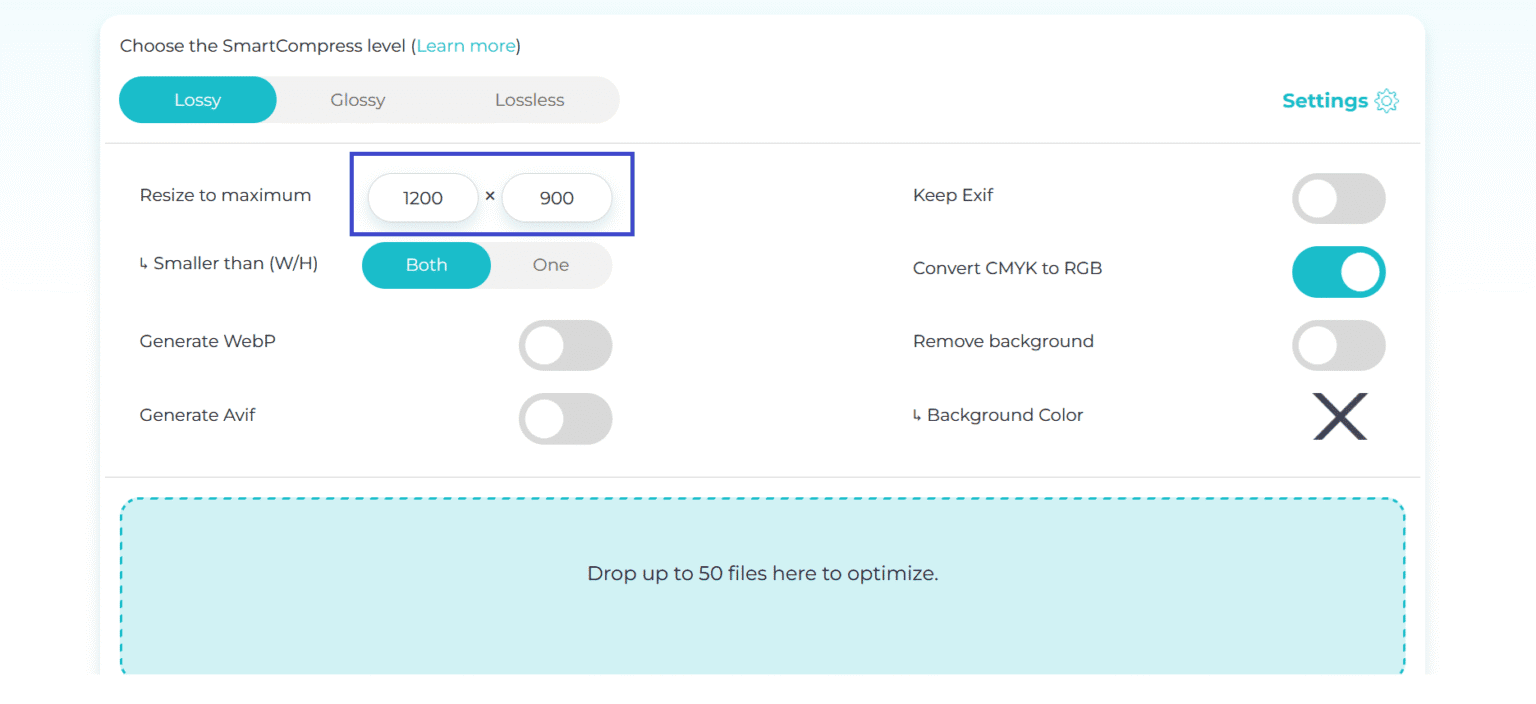Select the Lossy compression level
Image resolution: width=1536 pixels, height=704 pixels.
[197, 99]
